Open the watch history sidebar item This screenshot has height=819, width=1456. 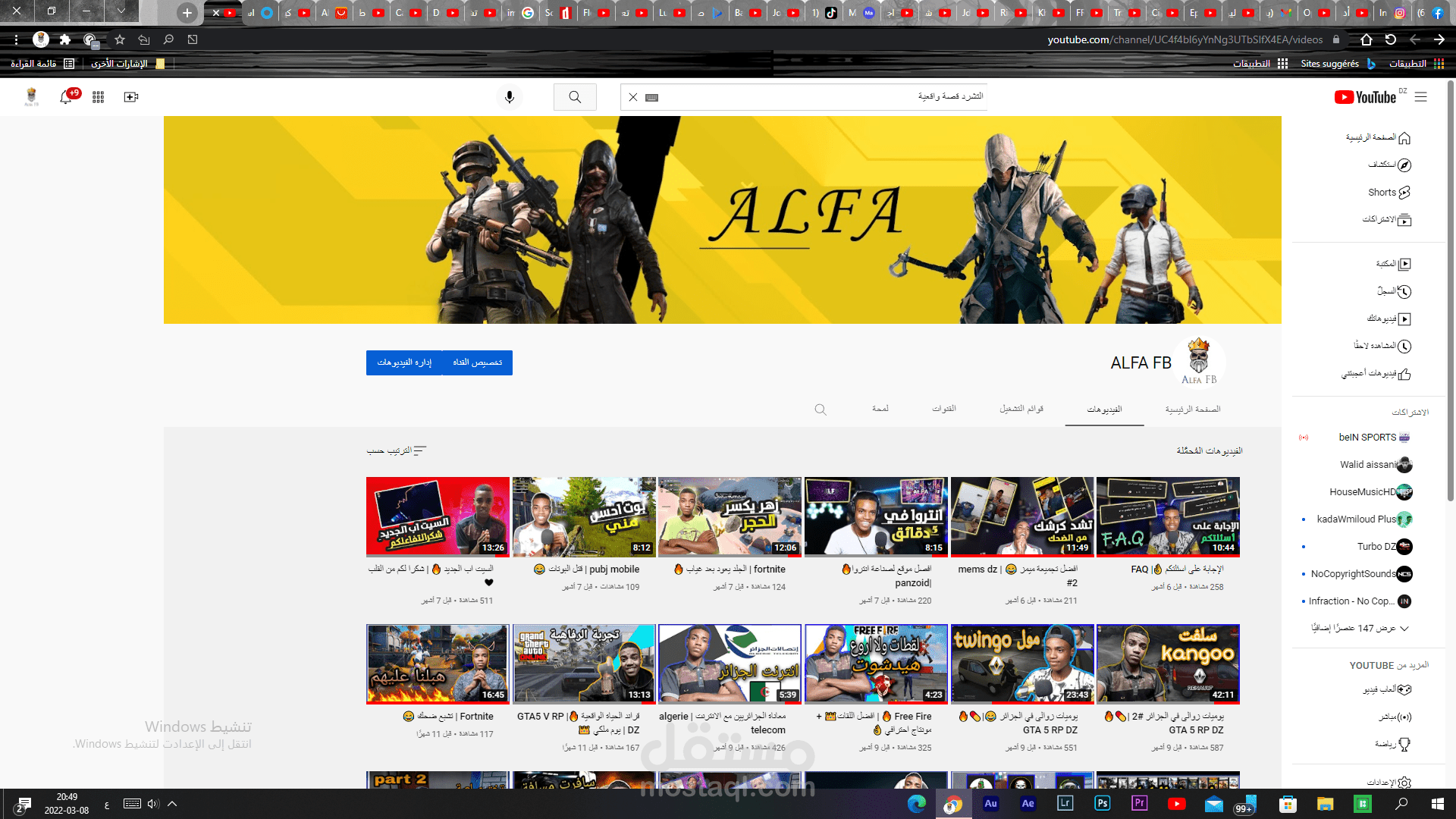pyautogui.click(x=1394, y=291)
